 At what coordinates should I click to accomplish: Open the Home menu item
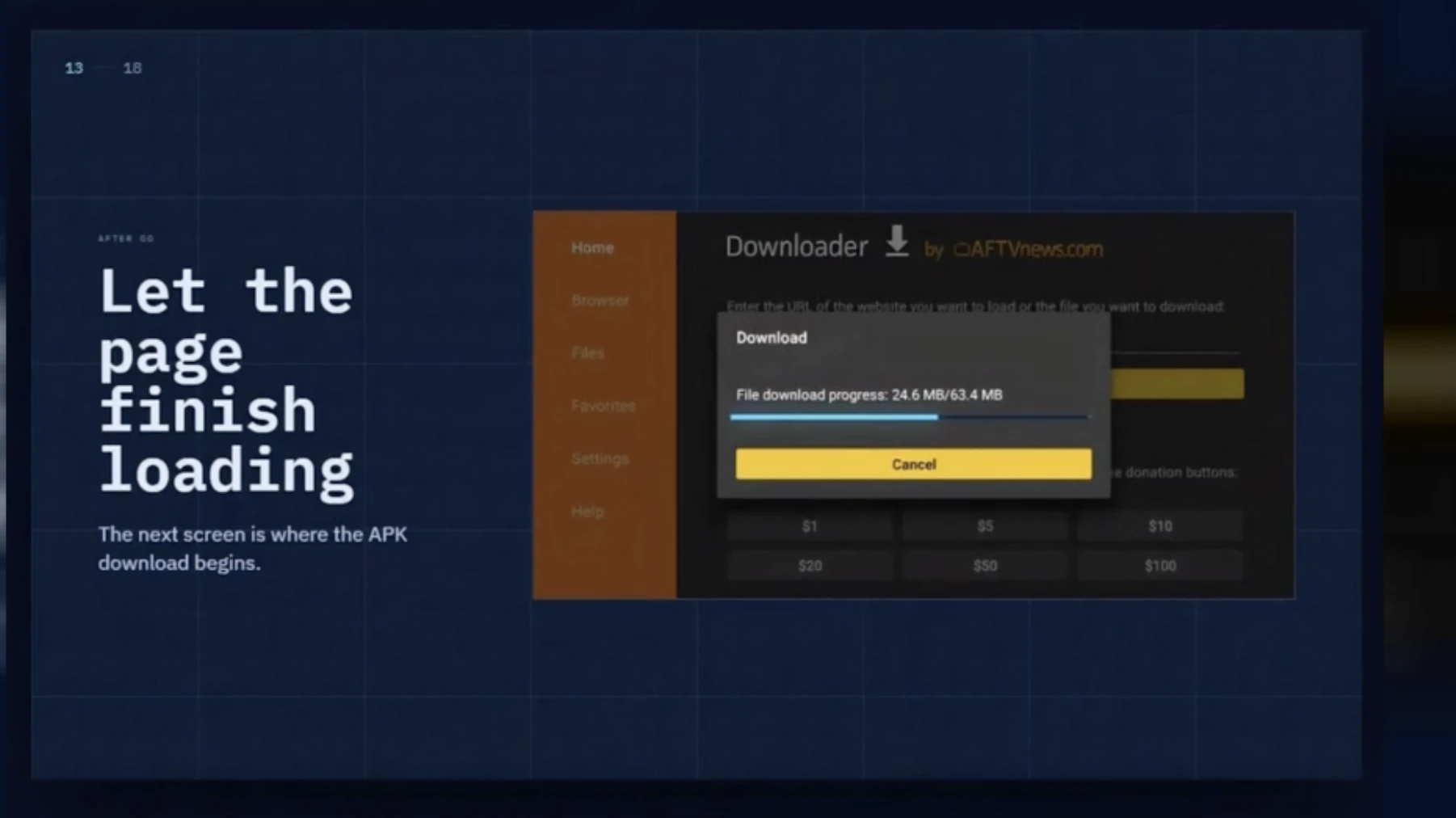[592, 248]
